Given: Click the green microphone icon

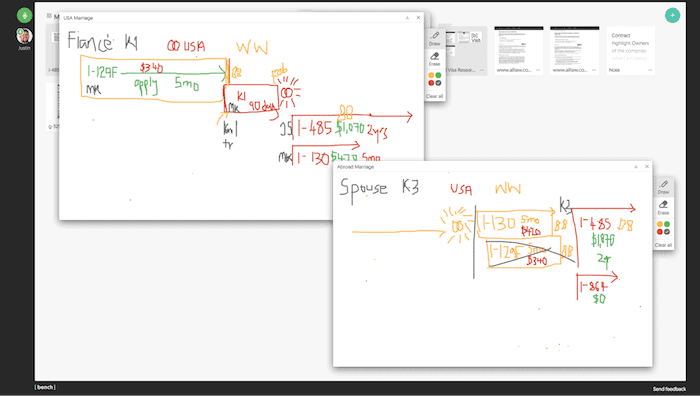Looking at the screenshot, I should (x=25, y=15).
